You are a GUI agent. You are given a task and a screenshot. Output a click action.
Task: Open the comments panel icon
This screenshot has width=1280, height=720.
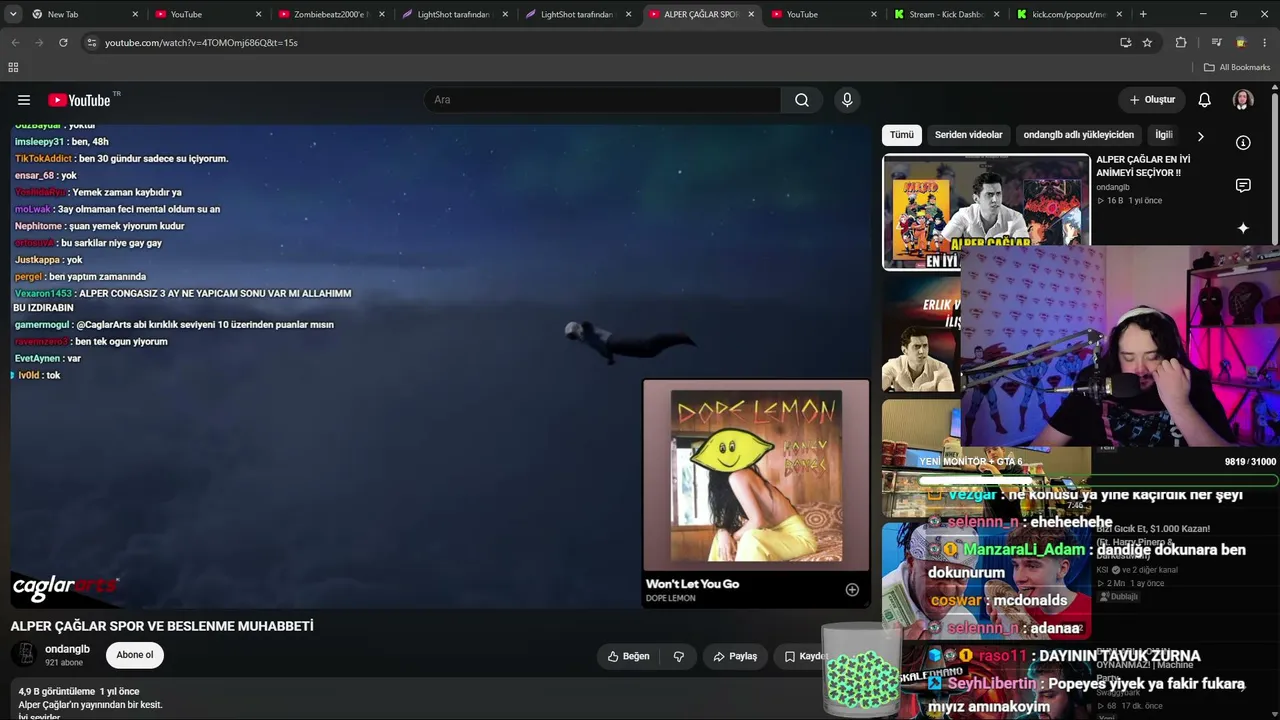[1243, 186]
